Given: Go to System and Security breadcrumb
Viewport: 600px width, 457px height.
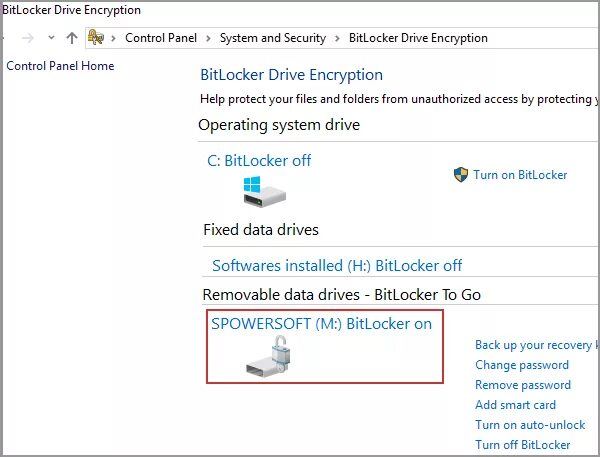Looking at the screenshot, I should click(x=272, y=38).
